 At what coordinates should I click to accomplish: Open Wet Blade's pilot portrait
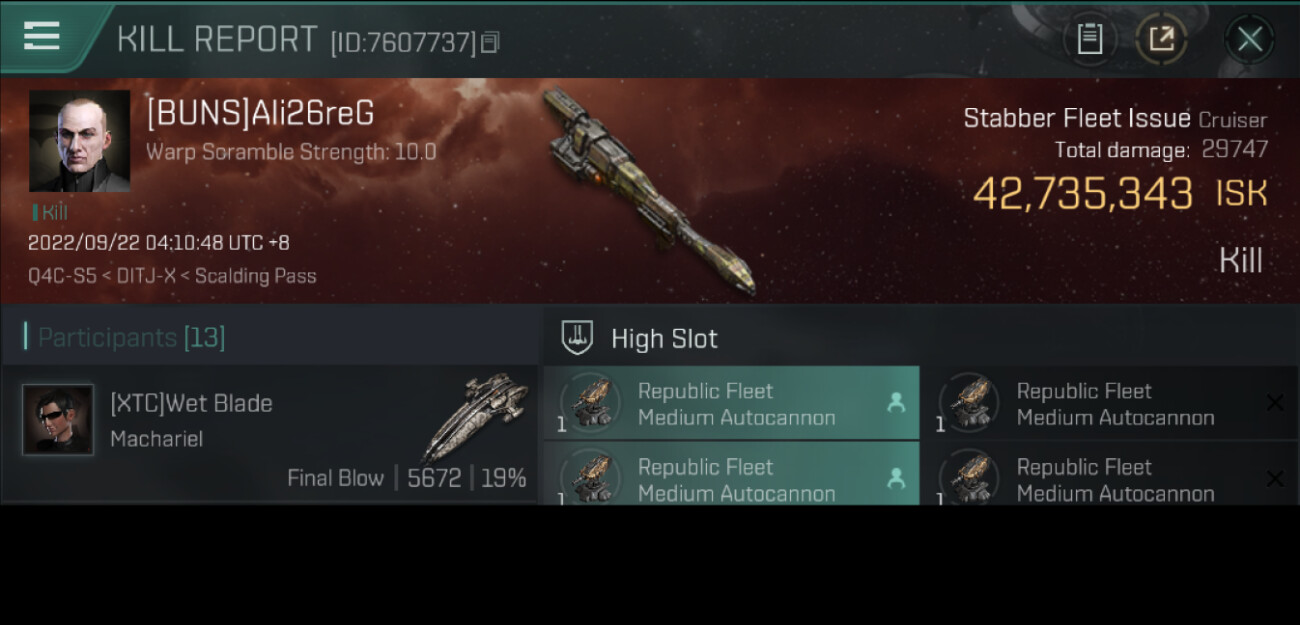pyautogui.click(x=58, y=420)
